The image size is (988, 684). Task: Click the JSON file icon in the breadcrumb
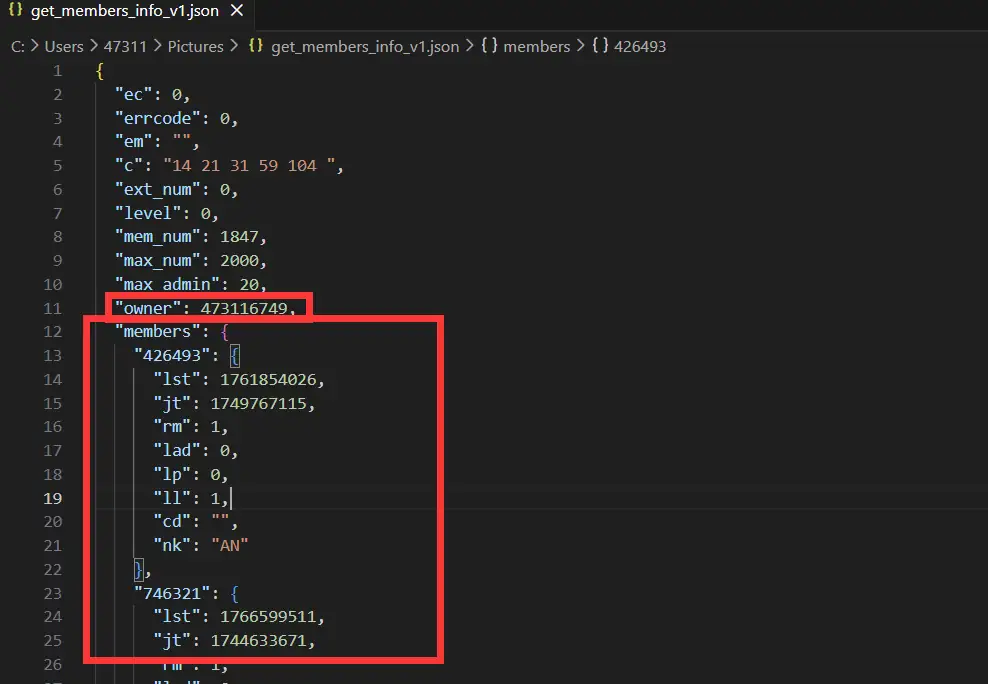point(256,46)
